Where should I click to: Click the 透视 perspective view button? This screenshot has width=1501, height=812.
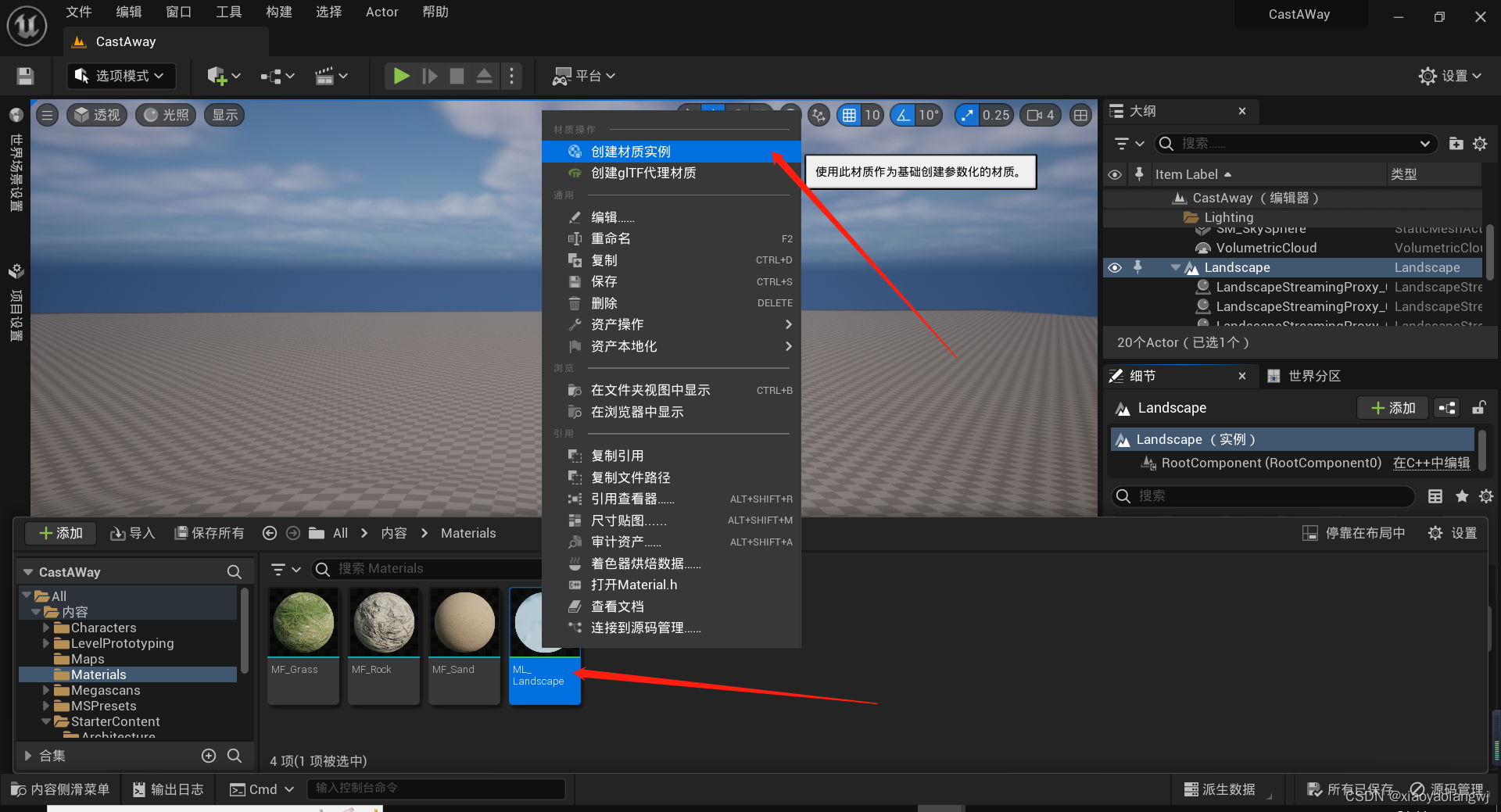[x=97, y=115]
